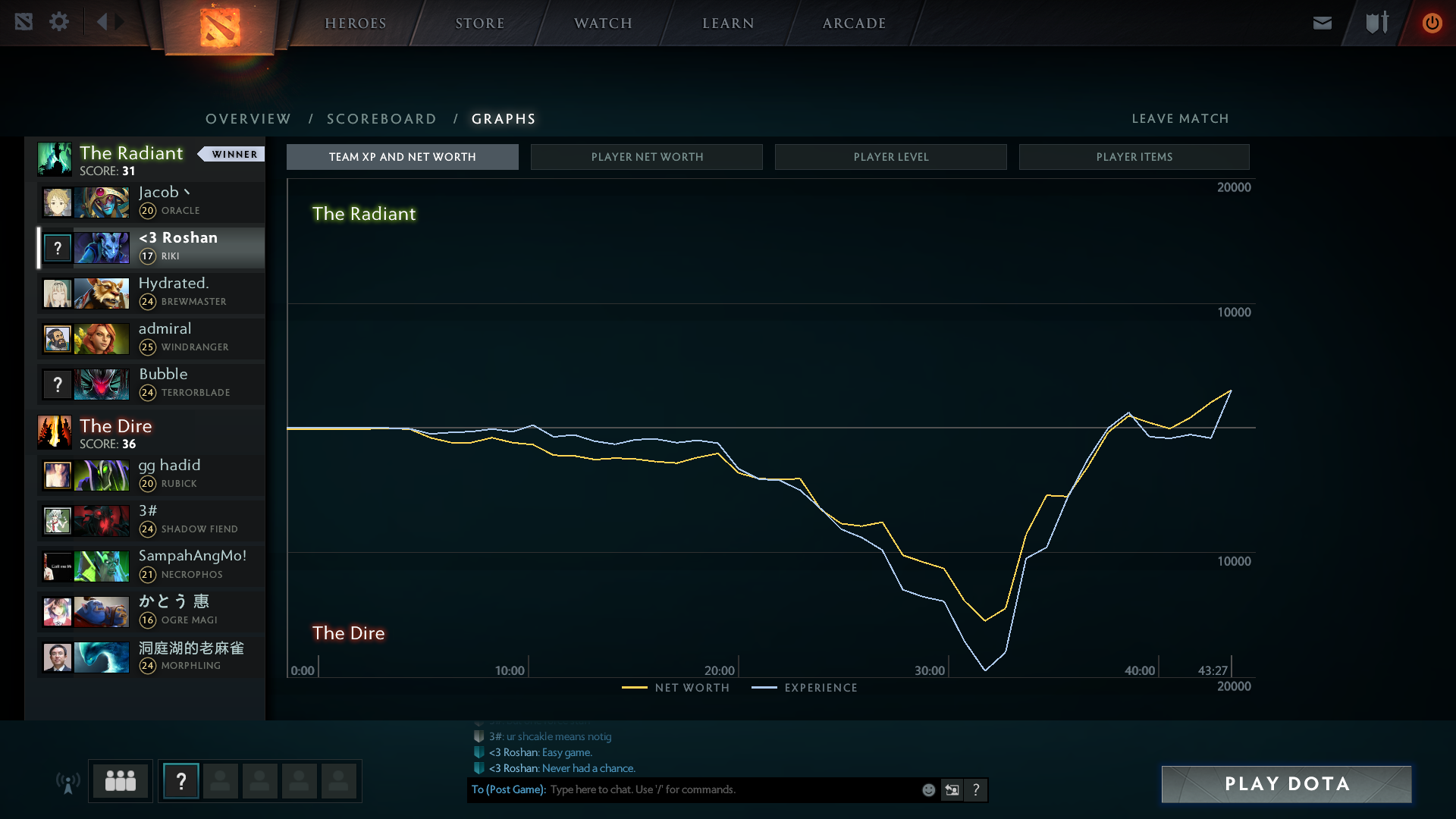
Task: Click Bubble's question mark avatar
Action: (x=57, y=384)
